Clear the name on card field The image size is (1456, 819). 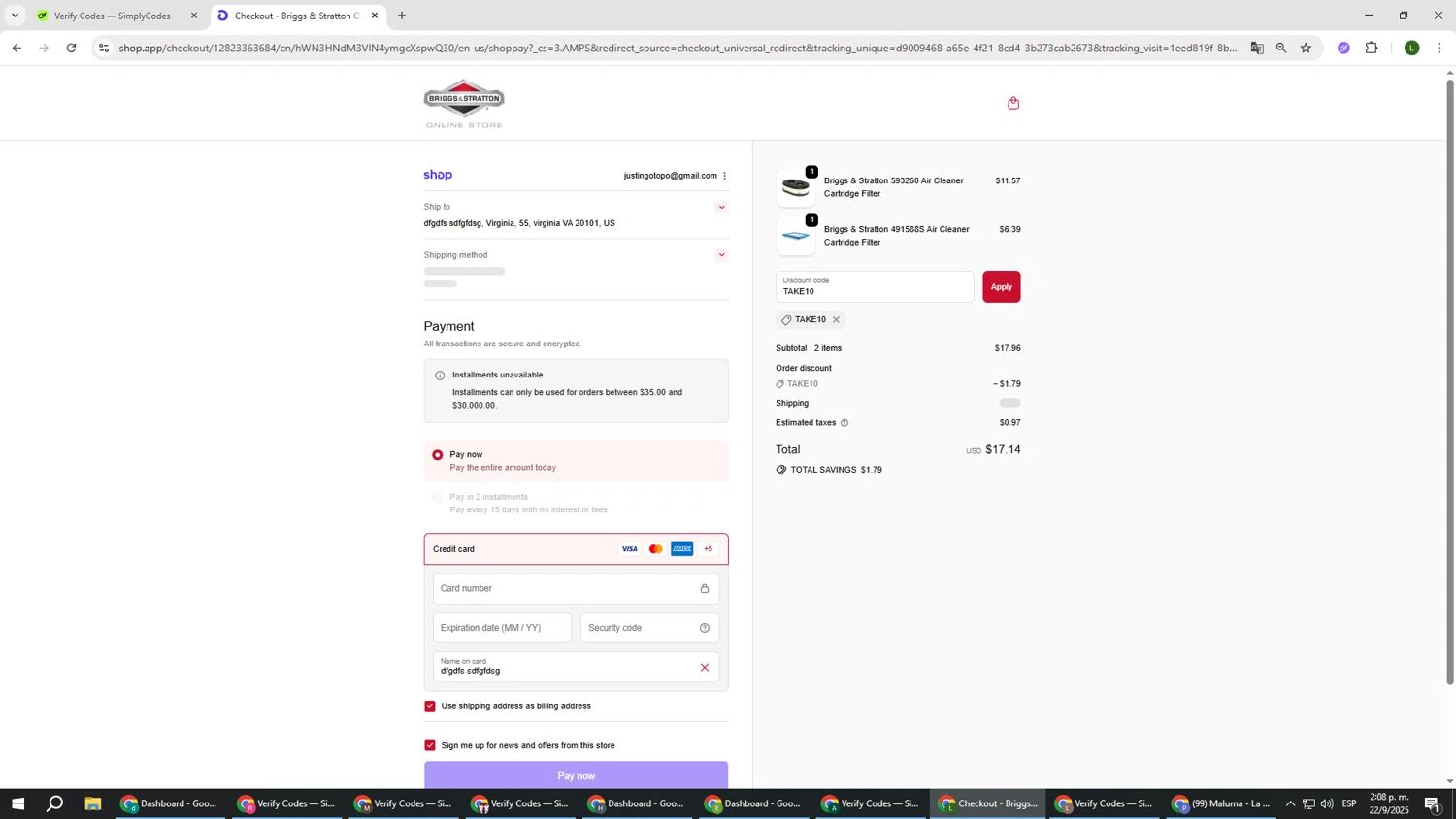tap(705, 667)
